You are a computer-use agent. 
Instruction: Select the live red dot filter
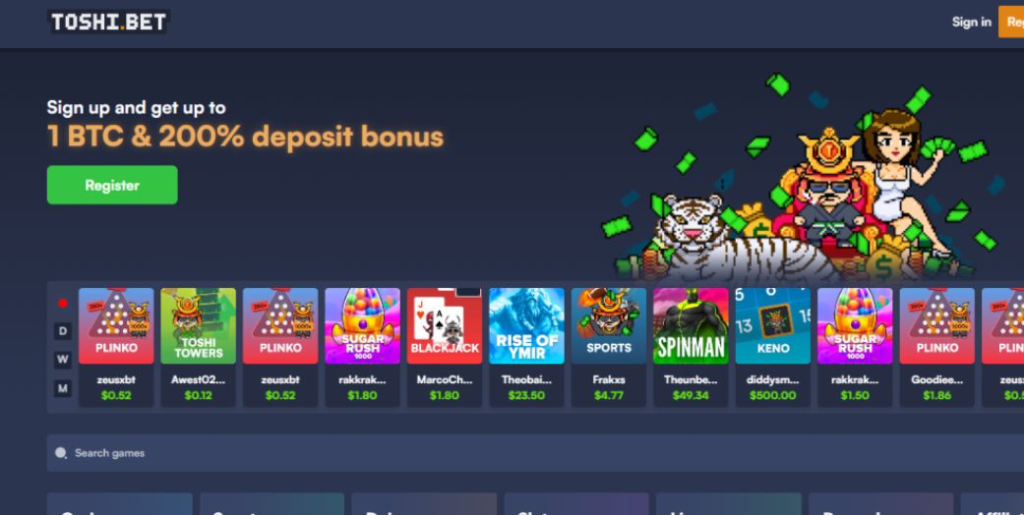[63, 303]
